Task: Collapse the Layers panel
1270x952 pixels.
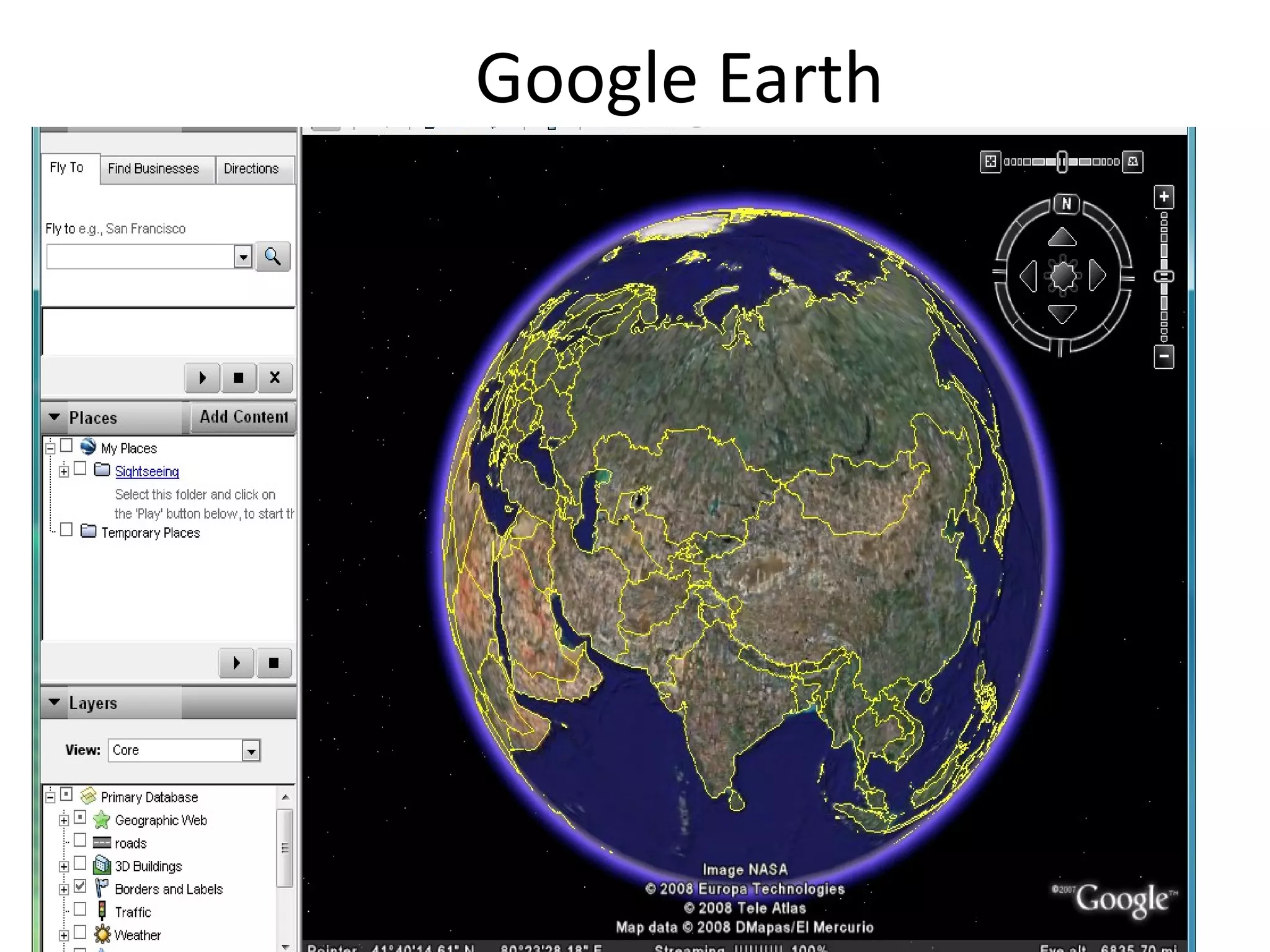Action: [55, 702]
